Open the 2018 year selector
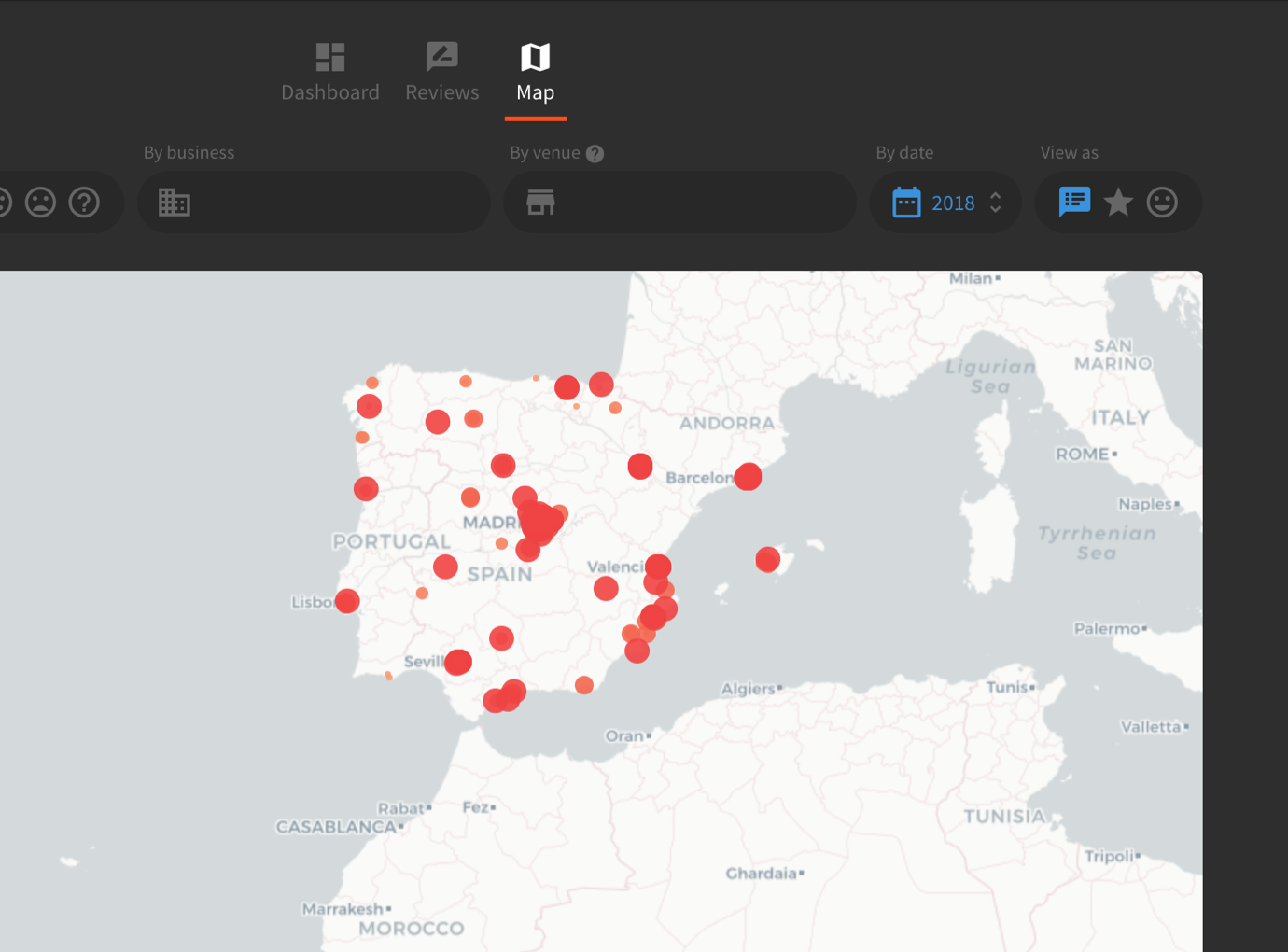This screenshot has width=1288, height=952. click(x=952, y=203)
